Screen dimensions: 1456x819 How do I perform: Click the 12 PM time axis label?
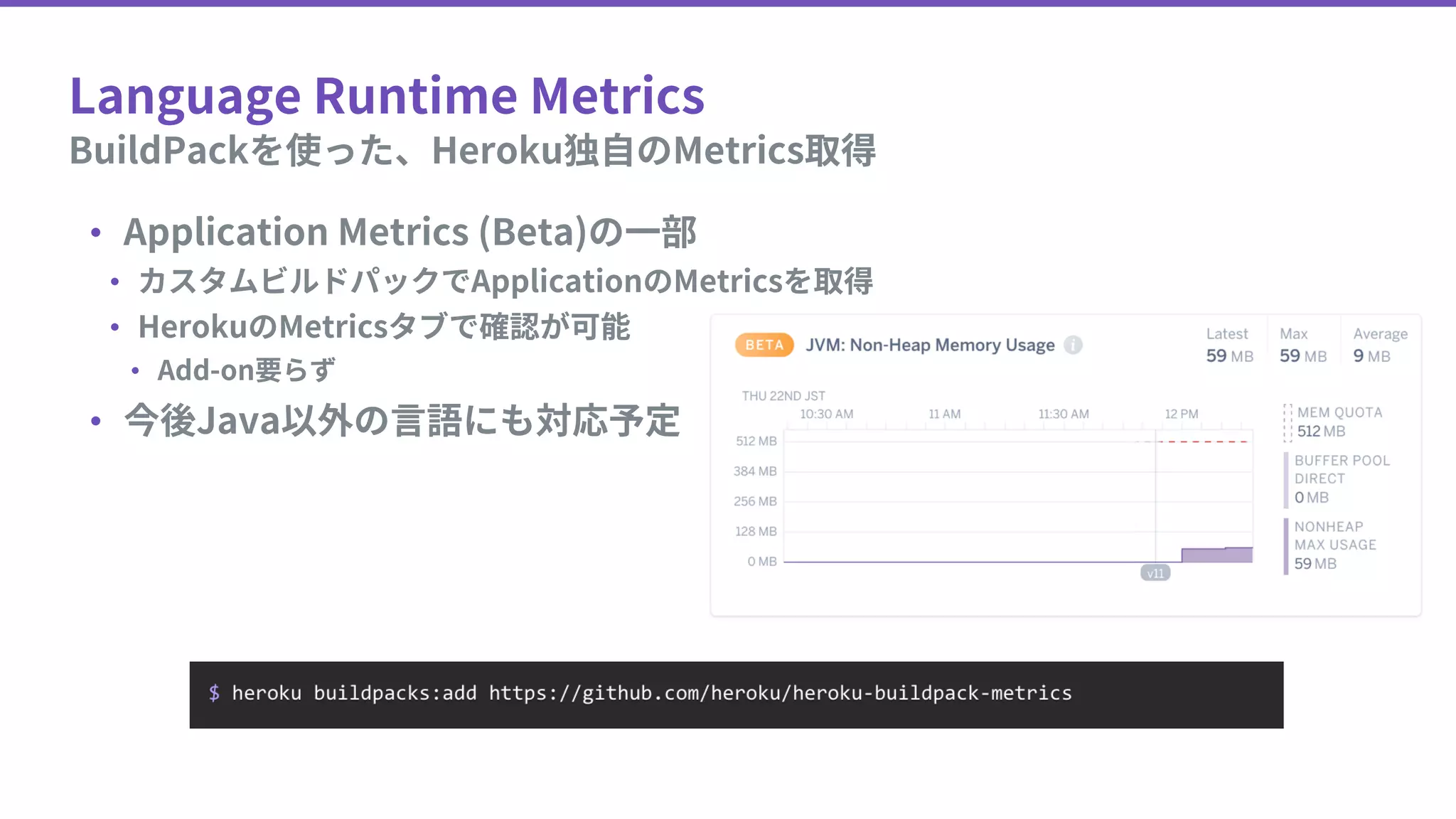point(1181,414)
